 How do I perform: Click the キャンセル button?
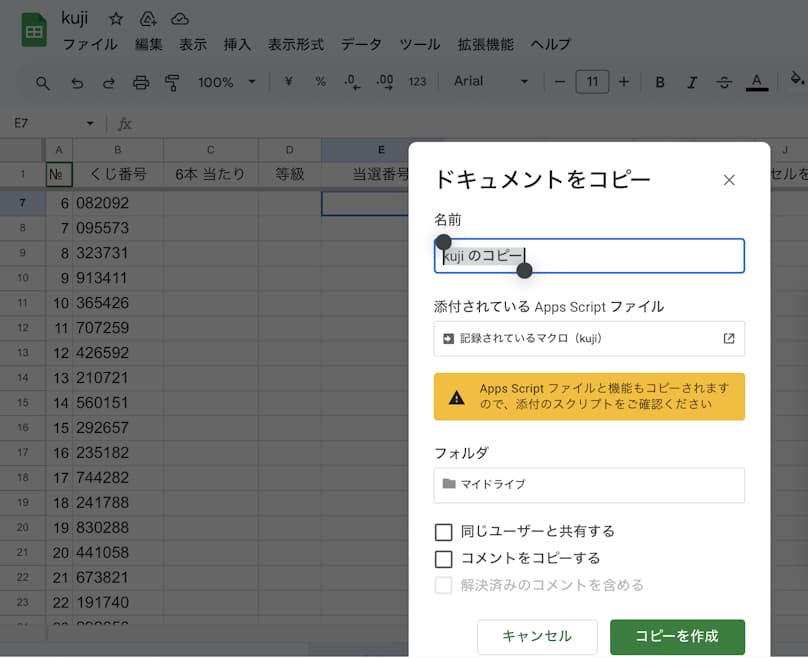point(537,636)
